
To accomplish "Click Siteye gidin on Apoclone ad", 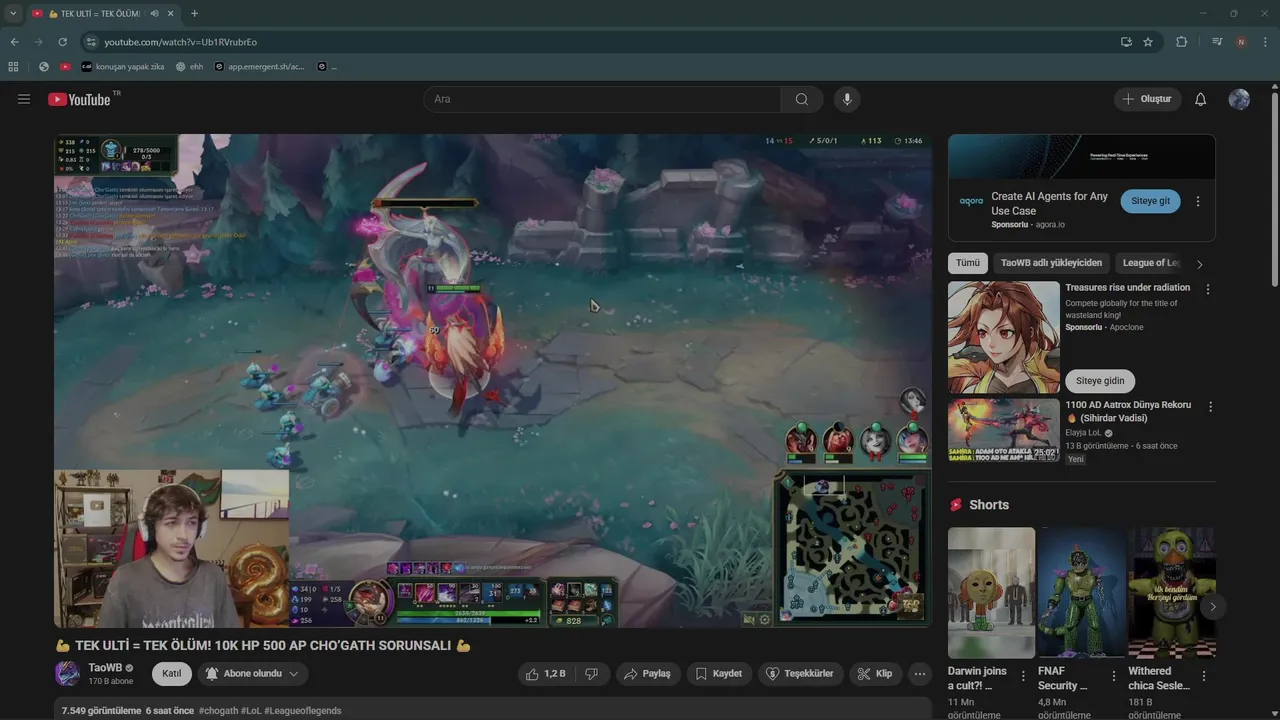I will pyautogui.click(x=1100, y=381).
